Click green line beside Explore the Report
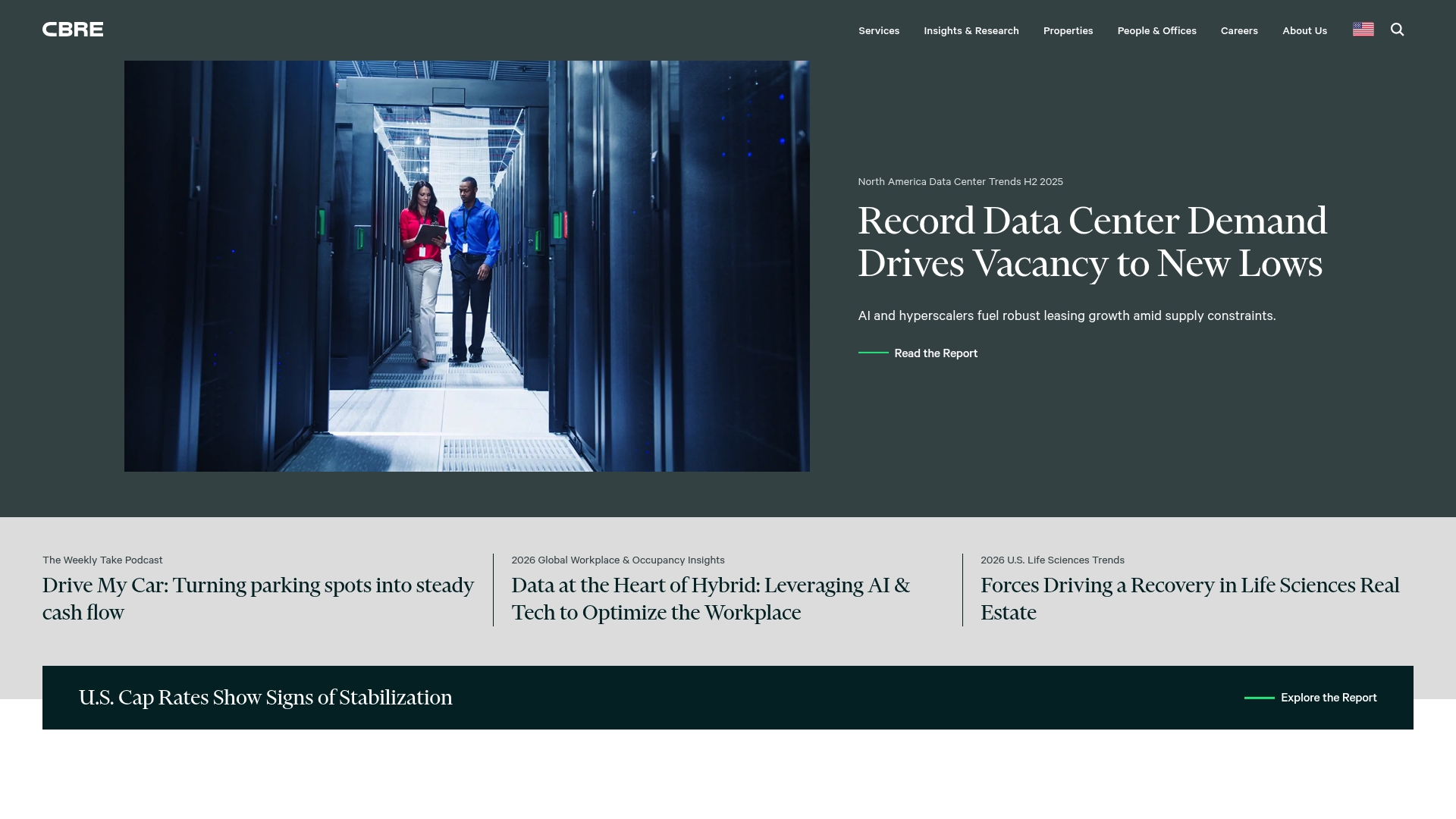 point(1259,698)
